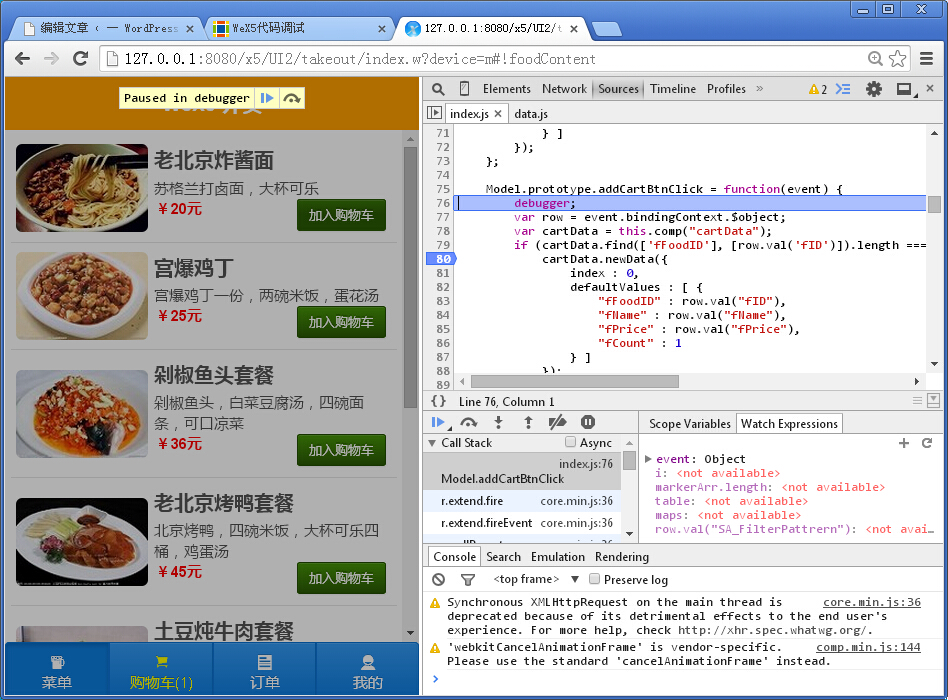Open the Rendering drawer tab
Screen dimensions: 948x700
pyautogui.click(x=622, y=557)
